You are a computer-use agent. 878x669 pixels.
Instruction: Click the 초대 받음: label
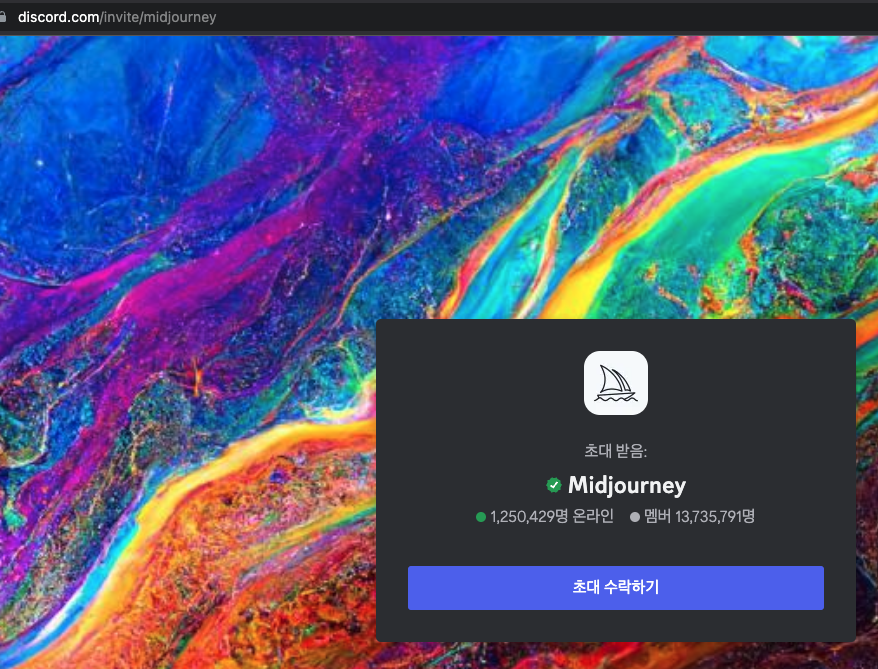[x=615, y=451]
